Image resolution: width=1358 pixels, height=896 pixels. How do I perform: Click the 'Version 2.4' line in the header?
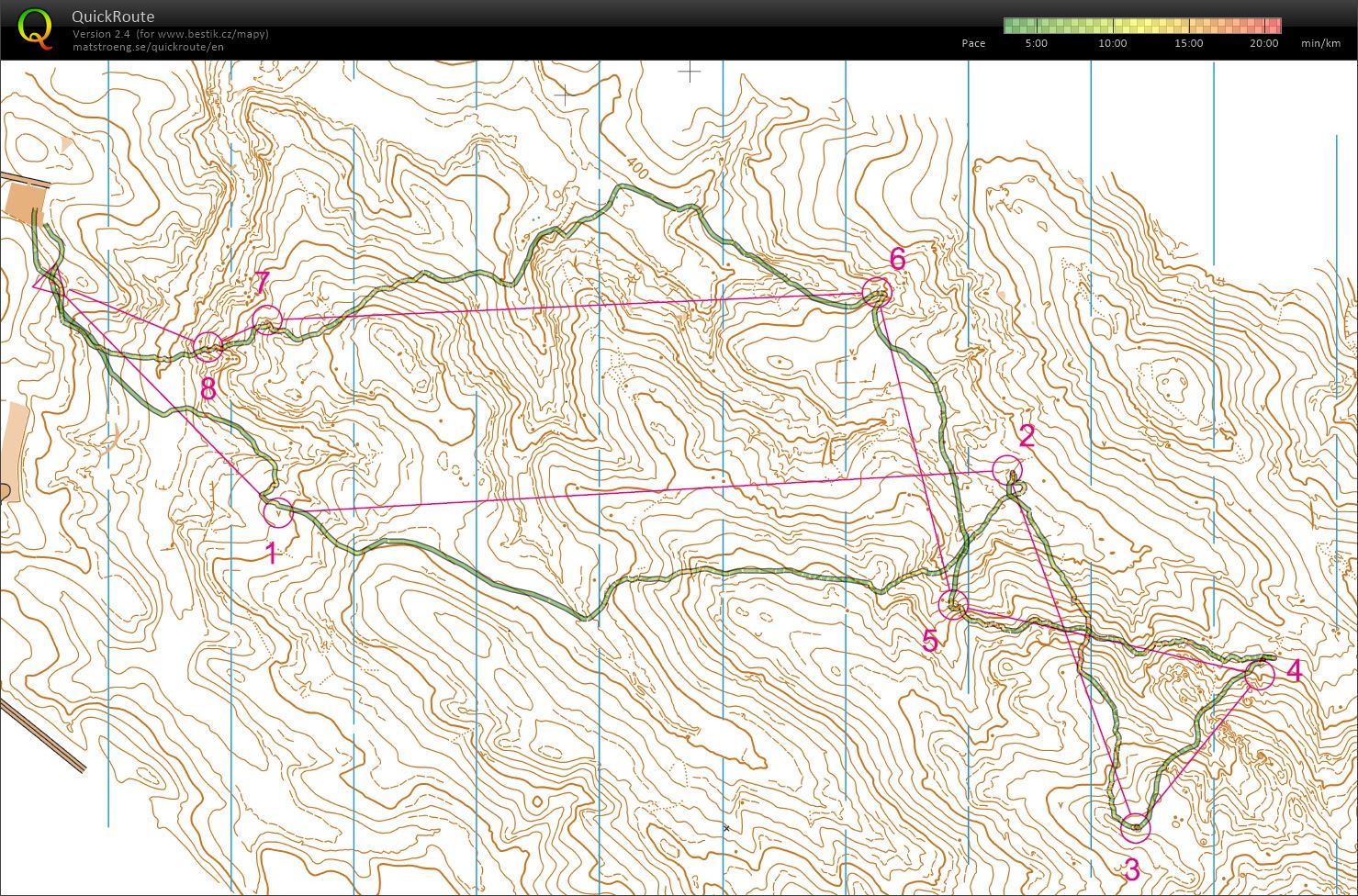[171, 34]
